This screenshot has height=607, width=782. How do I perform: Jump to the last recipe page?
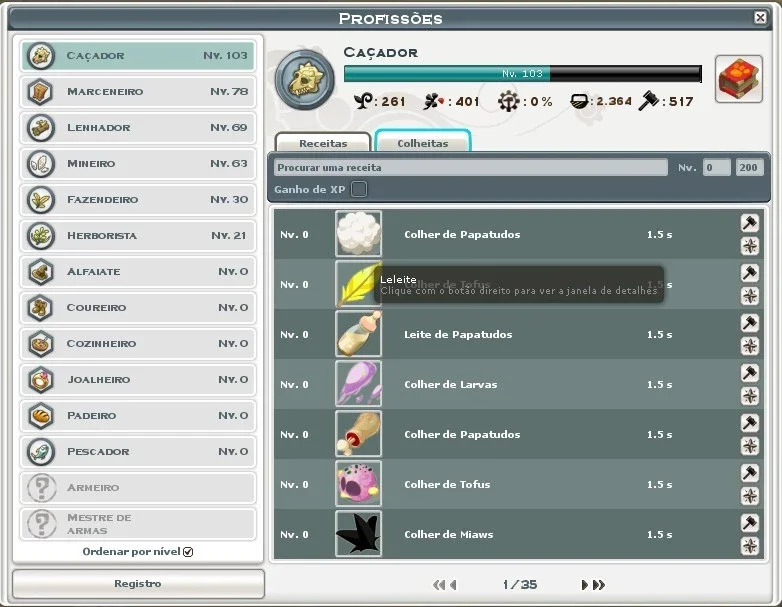pyautogui.click(x=599, y=585)
